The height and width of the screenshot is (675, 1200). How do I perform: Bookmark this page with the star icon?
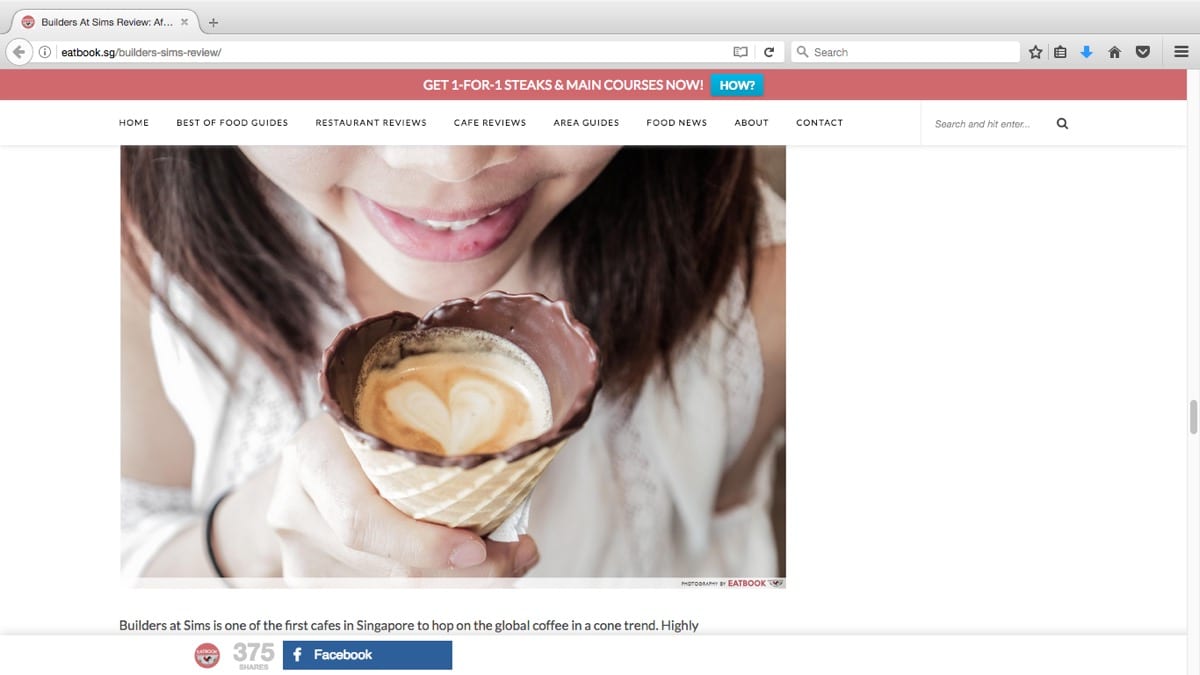click(1036, 52)
